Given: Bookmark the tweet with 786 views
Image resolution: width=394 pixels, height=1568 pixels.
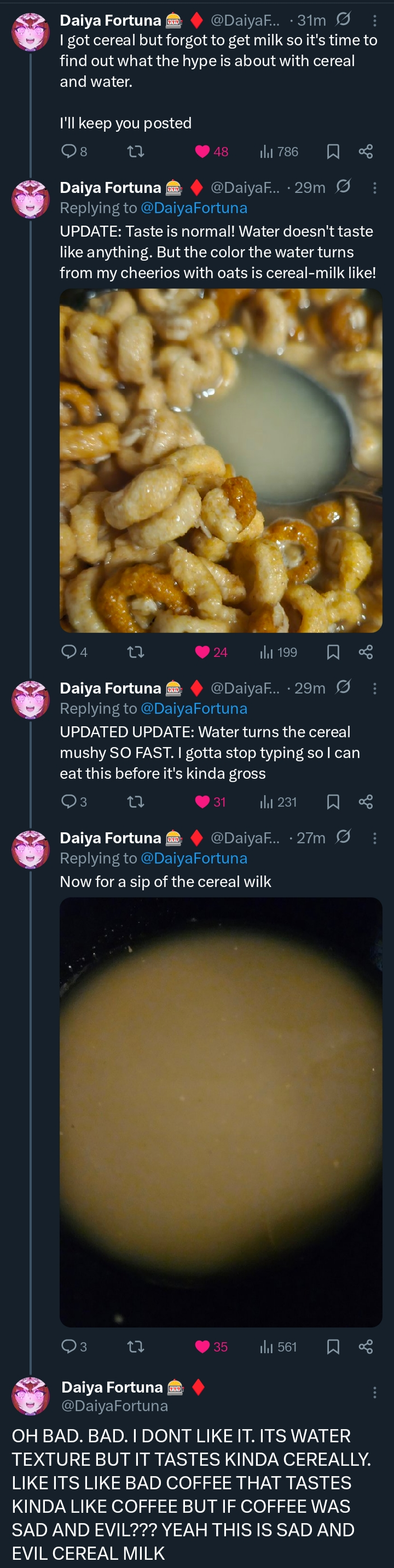Looking at the screenshot, I should (x=333, y=151).
